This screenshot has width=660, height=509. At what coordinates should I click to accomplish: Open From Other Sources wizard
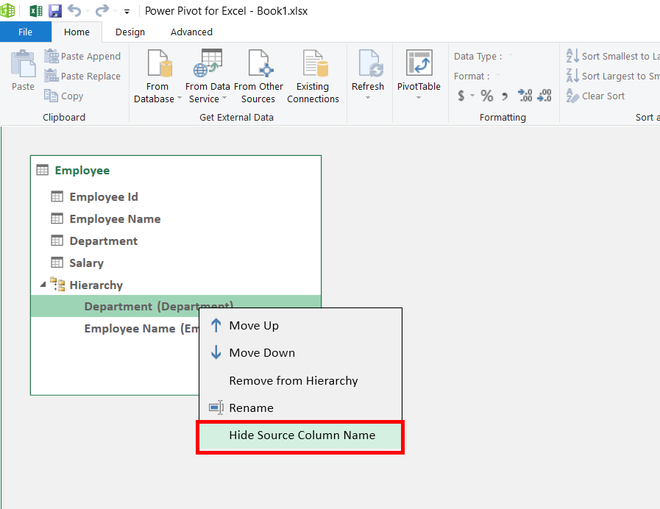[258, 76]
